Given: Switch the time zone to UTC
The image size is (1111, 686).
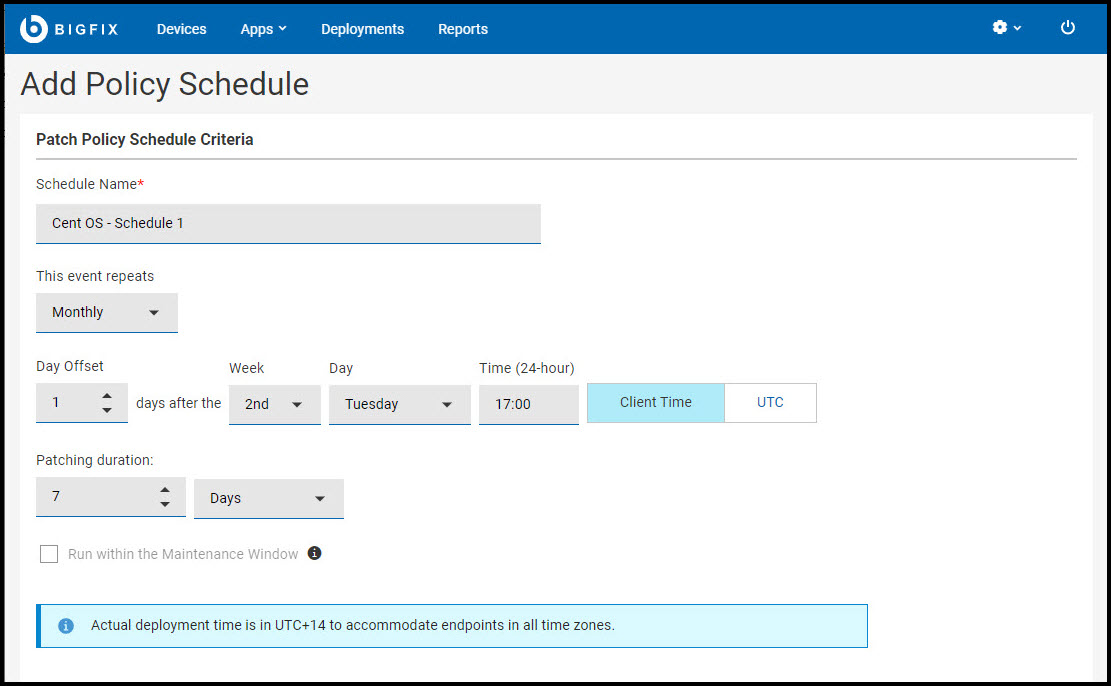Looking at the screenshot, I should (x=770, y=402).
